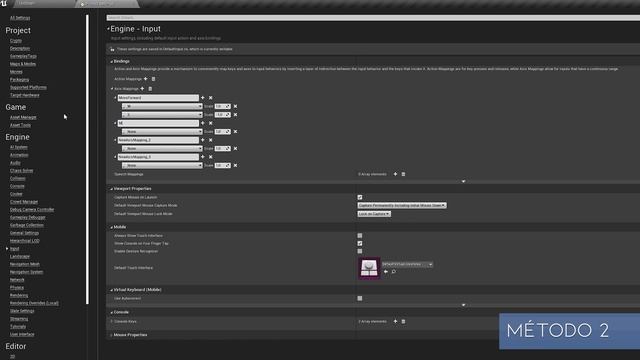Delete the S key binding under MoveForward
Image resolution: width=640 pixels, height=360 pixels.
point(236,115)
